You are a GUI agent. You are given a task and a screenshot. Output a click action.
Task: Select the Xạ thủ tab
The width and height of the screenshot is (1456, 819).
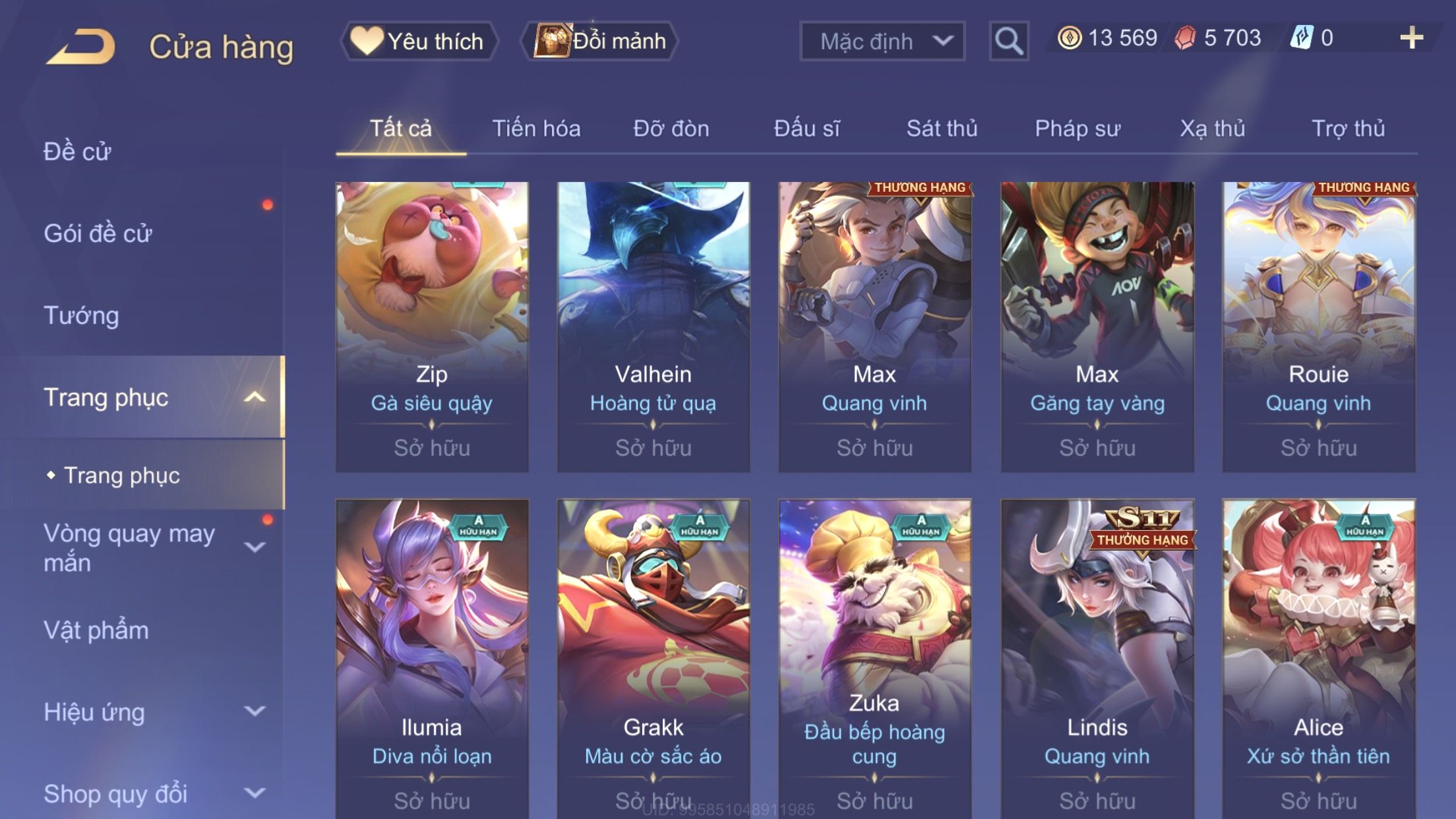click(1212, 129)
